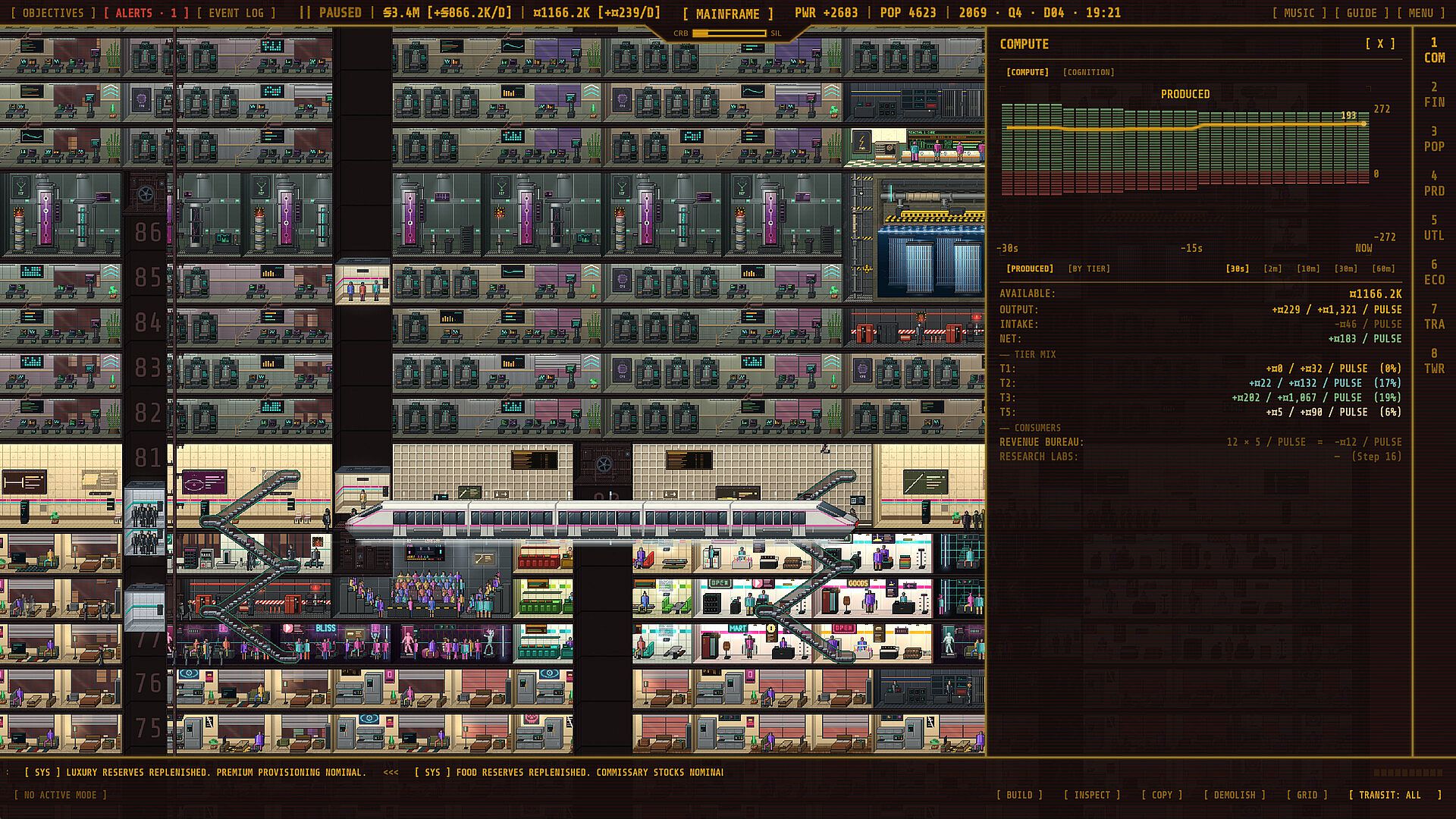Set chart range to 60m
The height and width of the screenshot is (819, 1456).
pyautogui.click(x=1384, y=268)
